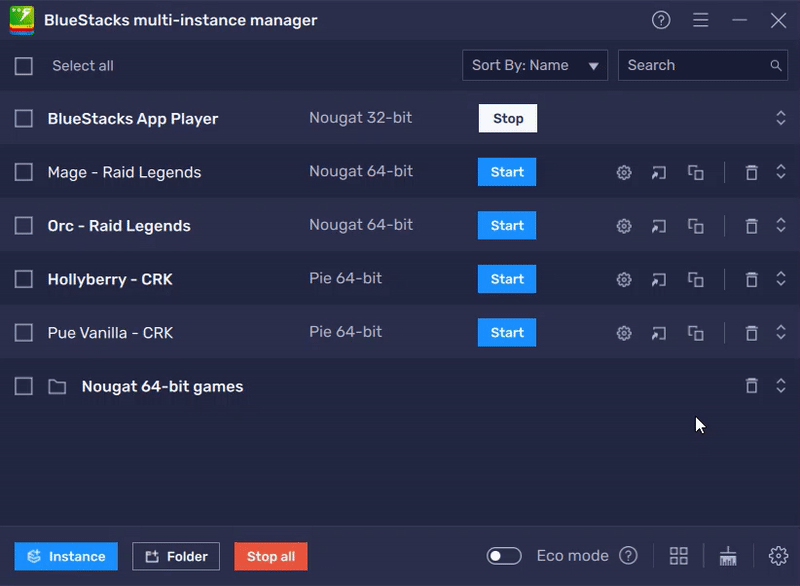Image resolution: width=800 pixels, height=586 pixels.
Task: Select the Nougat 64-bit games folder checkbox
Action: (x=23, y=386)
